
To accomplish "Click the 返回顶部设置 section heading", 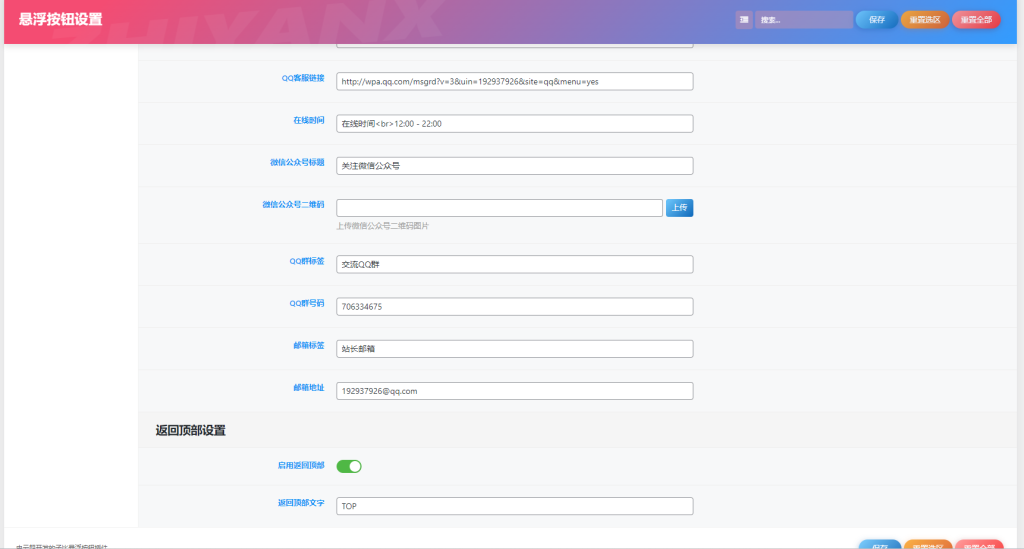I will coord(190,431).
